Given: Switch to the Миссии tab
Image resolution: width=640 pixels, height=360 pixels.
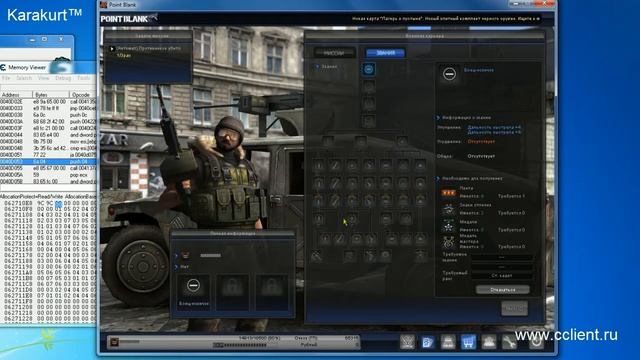Looking at the screenshot, I should coord(334,53).
